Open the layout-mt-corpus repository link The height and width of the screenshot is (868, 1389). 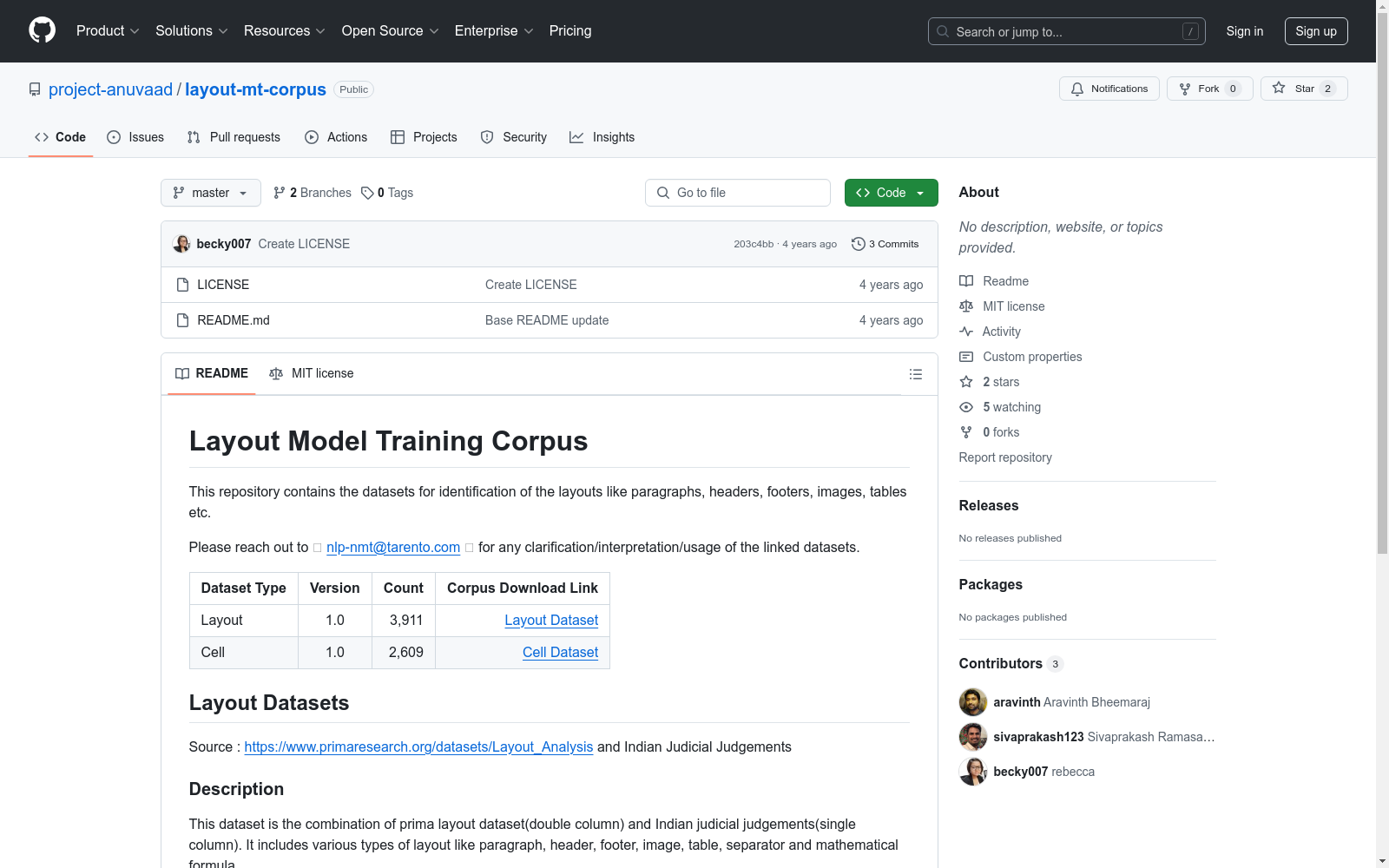tap(255, 89)
